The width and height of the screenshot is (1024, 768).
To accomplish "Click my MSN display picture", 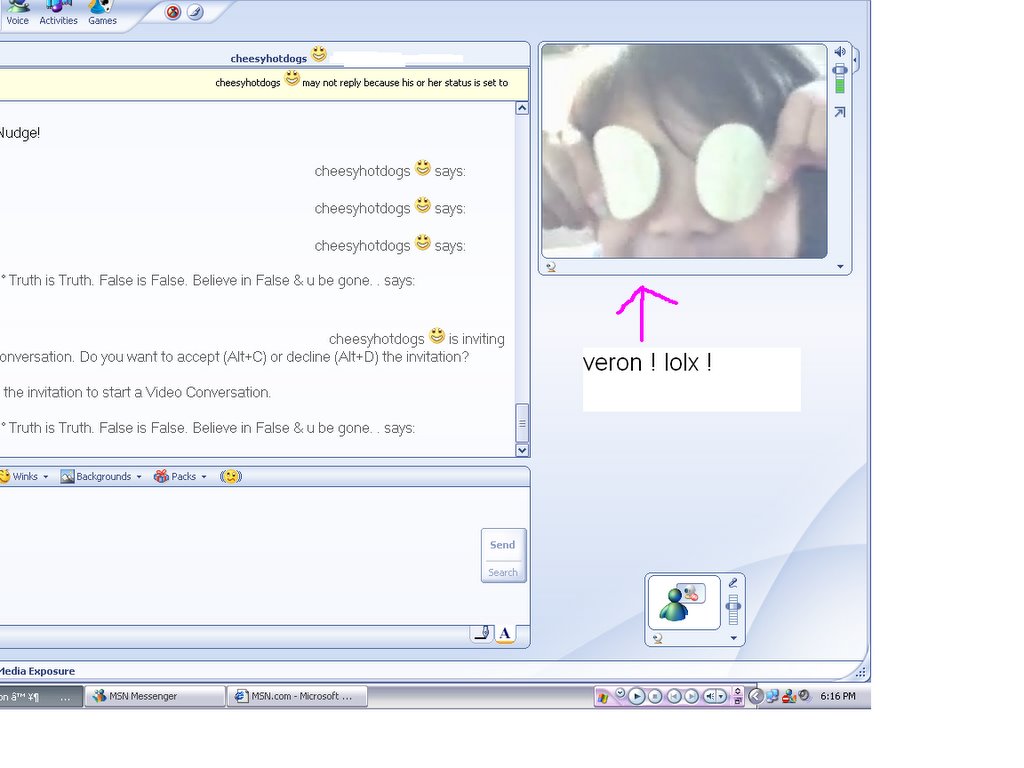I will [684, 602].
